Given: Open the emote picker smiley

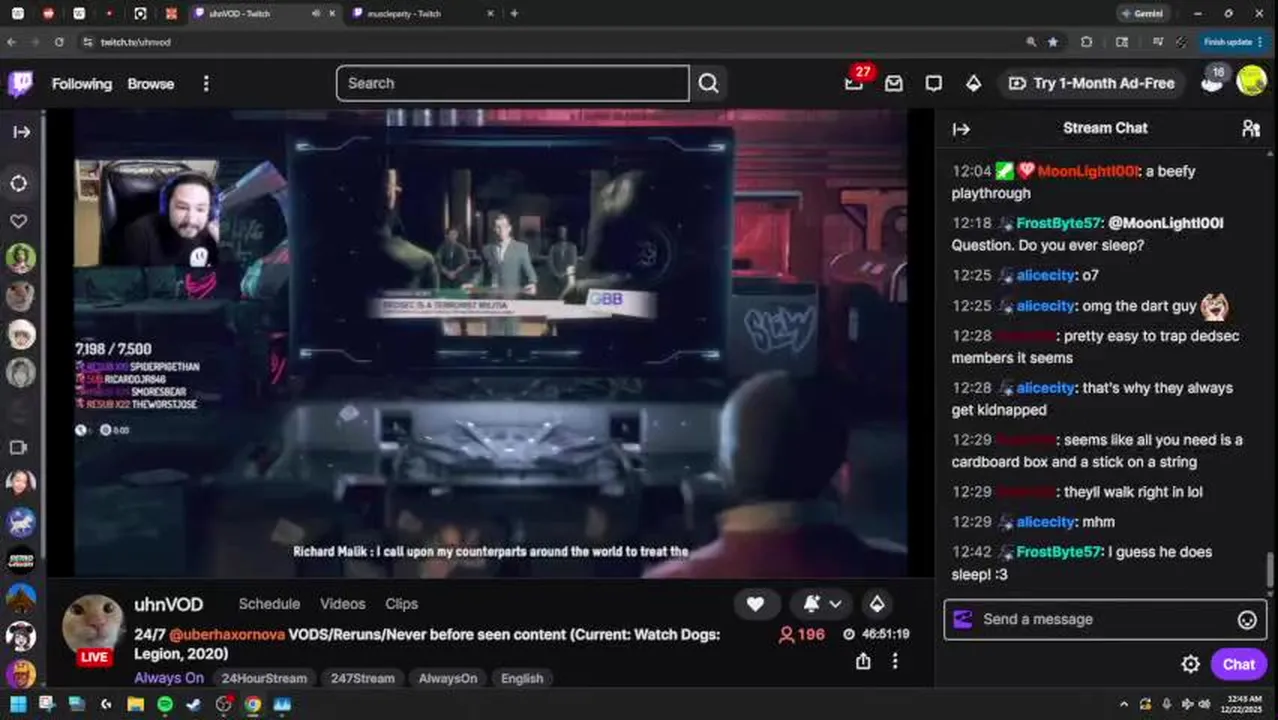Looking at the screenshot, I should (x=1247, y=620).
